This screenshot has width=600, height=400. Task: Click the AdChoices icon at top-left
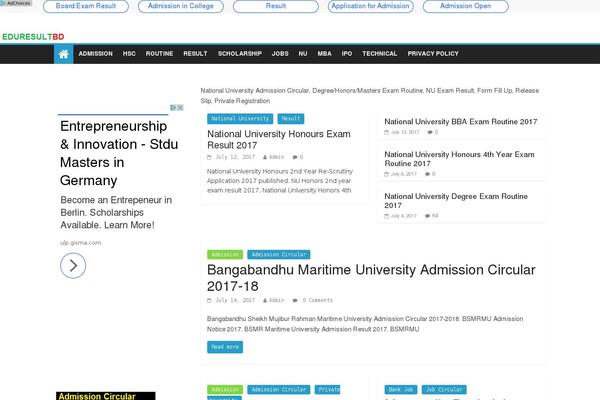(x=3, y=3)
